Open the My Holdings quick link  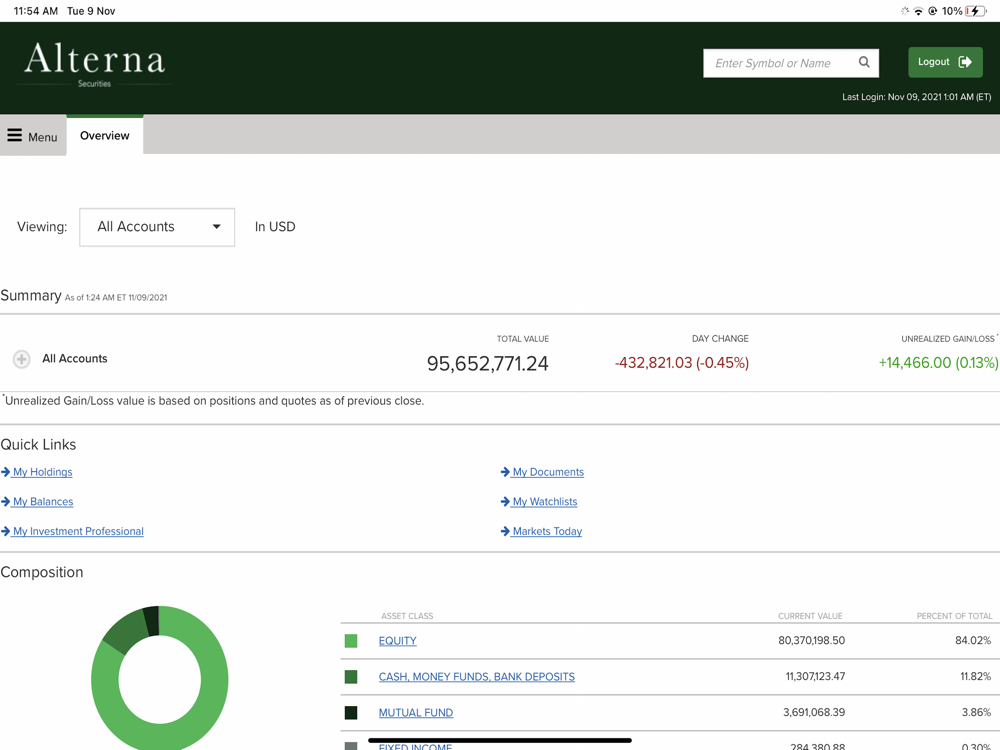[42, 472]
